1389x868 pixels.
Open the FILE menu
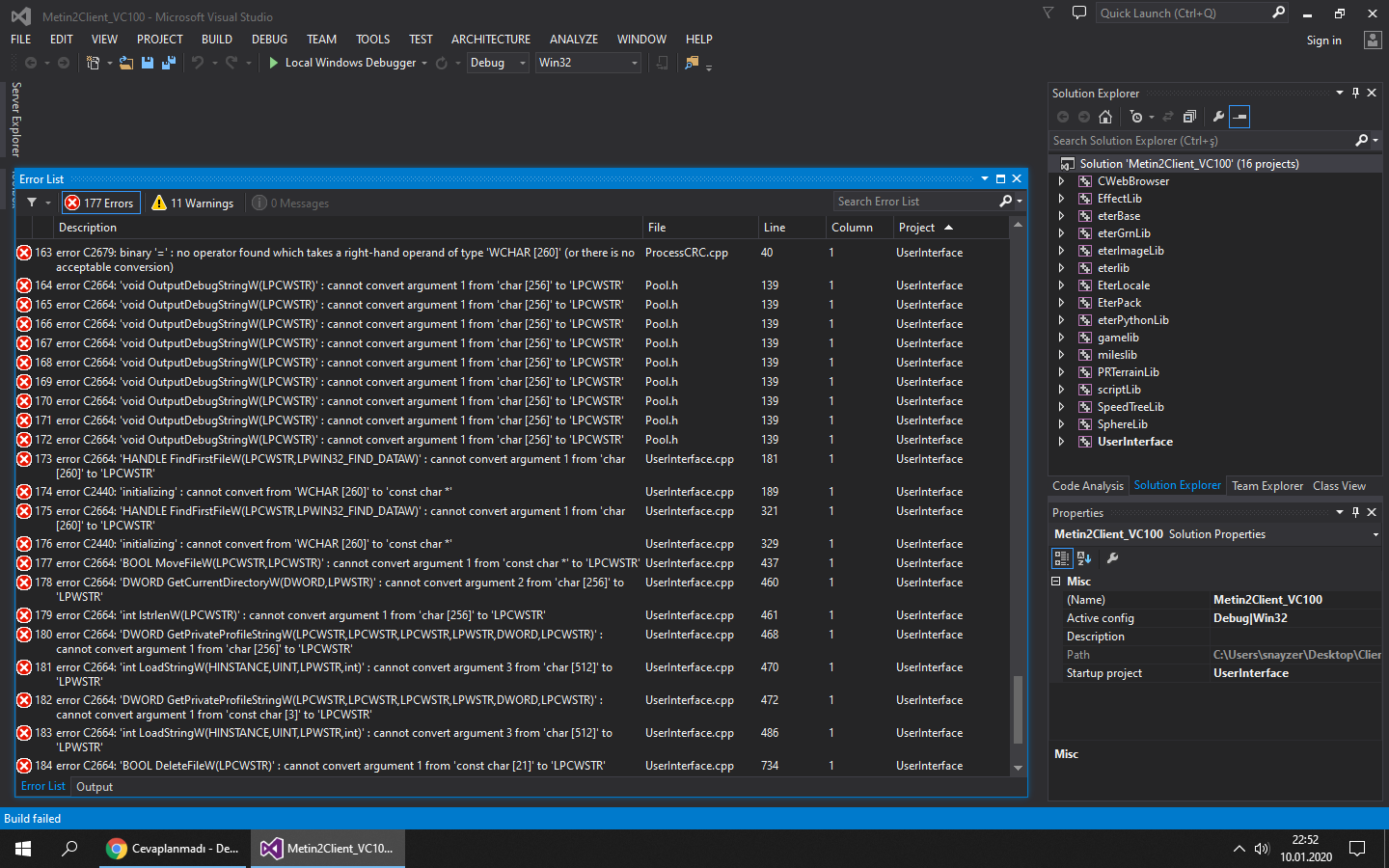pyautogui.click(x=21, y=40)
